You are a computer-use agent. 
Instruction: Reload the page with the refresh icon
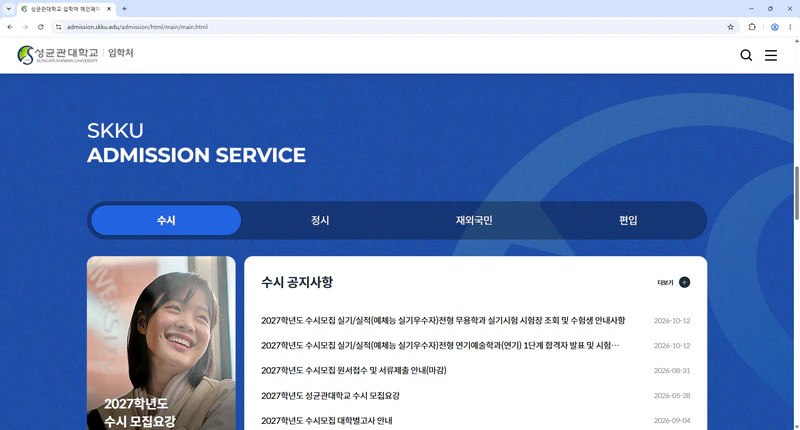[41, 27]
